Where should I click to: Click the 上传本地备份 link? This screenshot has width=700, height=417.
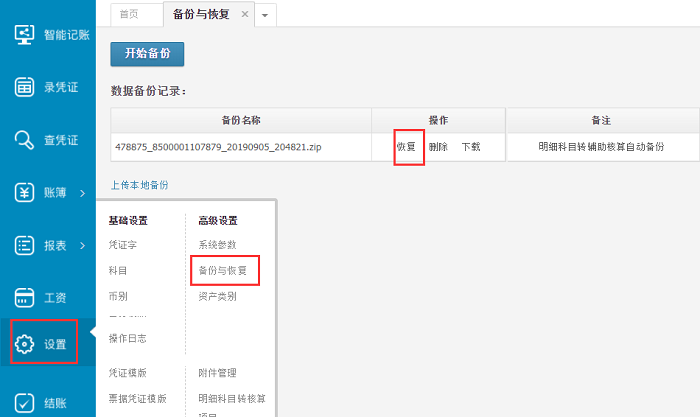[139, 185]
